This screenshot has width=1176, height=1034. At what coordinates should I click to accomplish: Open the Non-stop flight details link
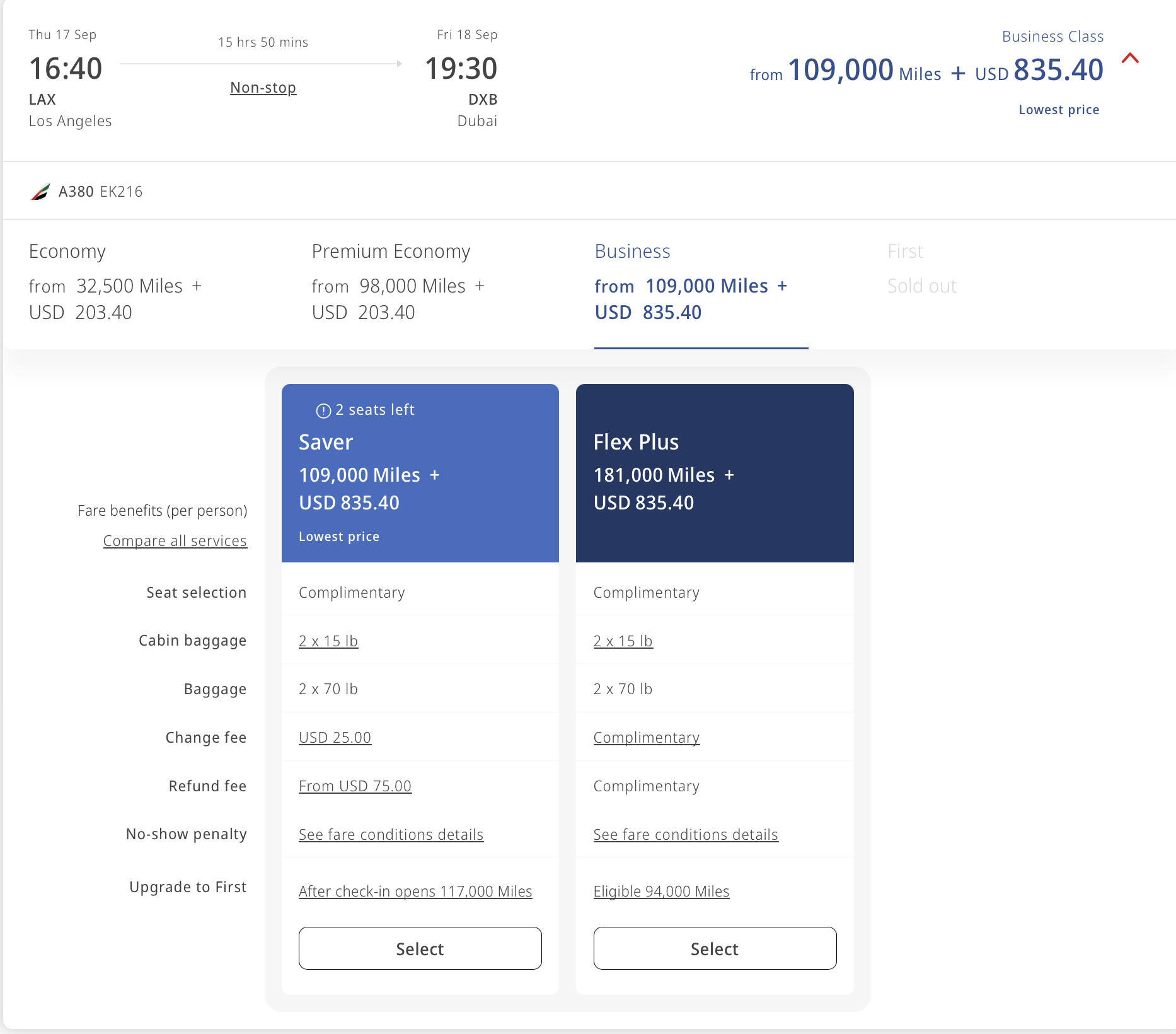click(x=263, y=88)
